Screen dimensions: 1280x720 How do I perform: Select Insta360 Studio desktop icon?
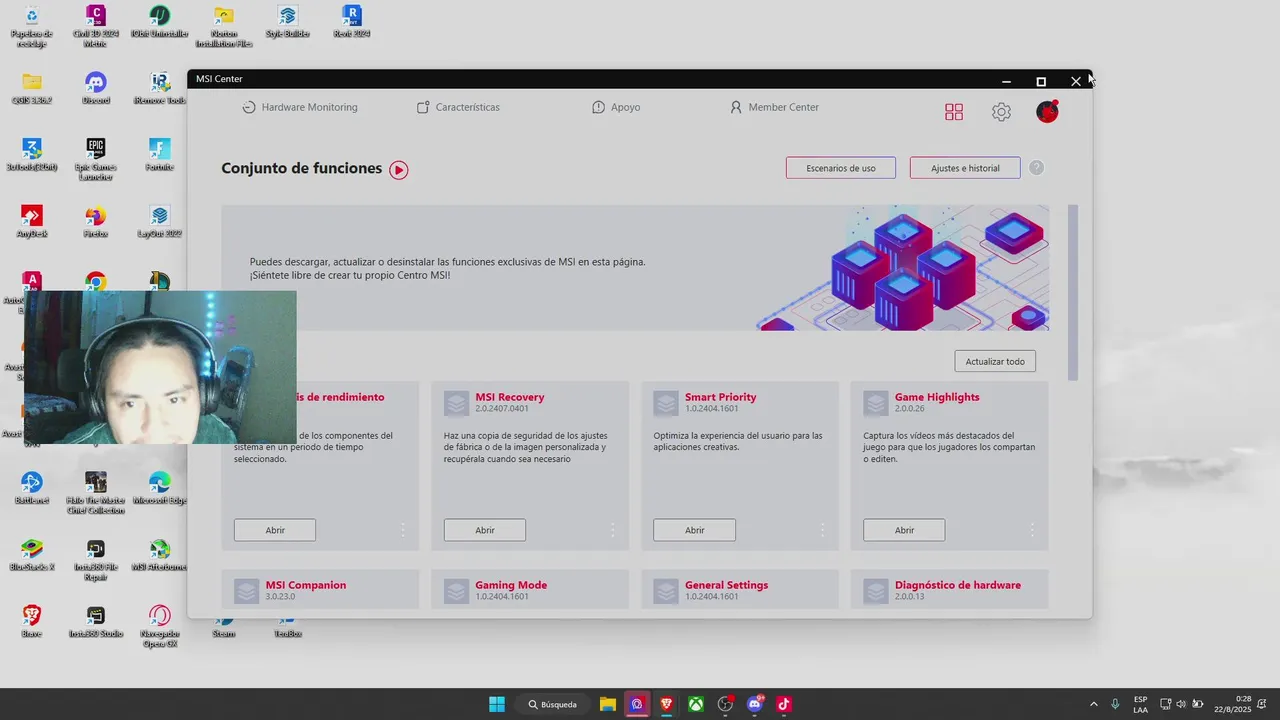coord(96,621)
